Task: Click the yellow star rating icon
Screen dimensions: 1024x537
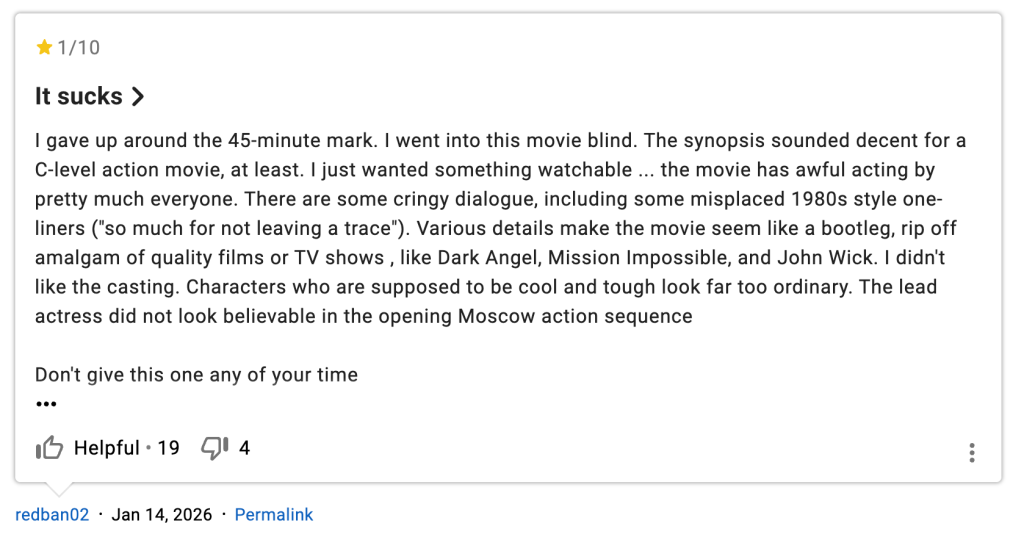Action: tap(44, 48)
